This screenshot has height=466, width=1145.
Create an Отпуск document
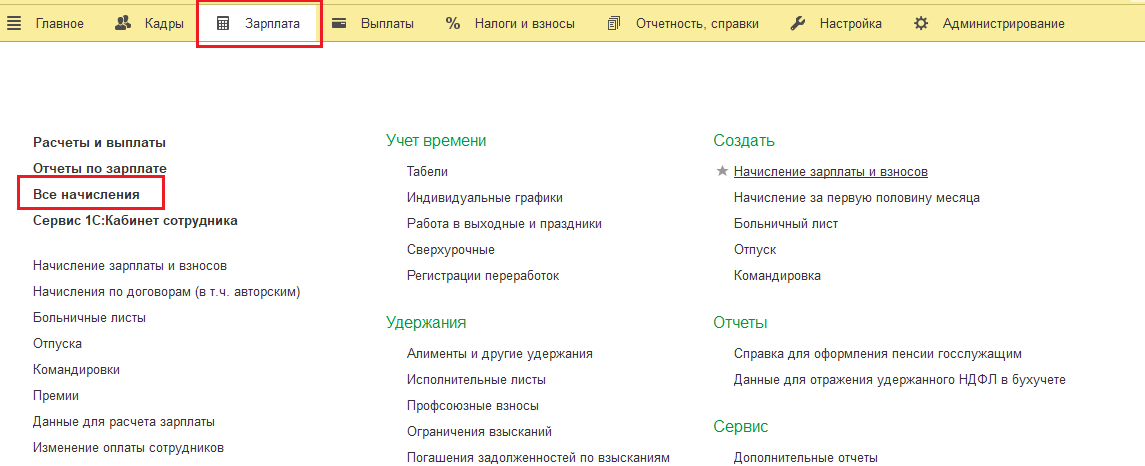pos(755,250)
